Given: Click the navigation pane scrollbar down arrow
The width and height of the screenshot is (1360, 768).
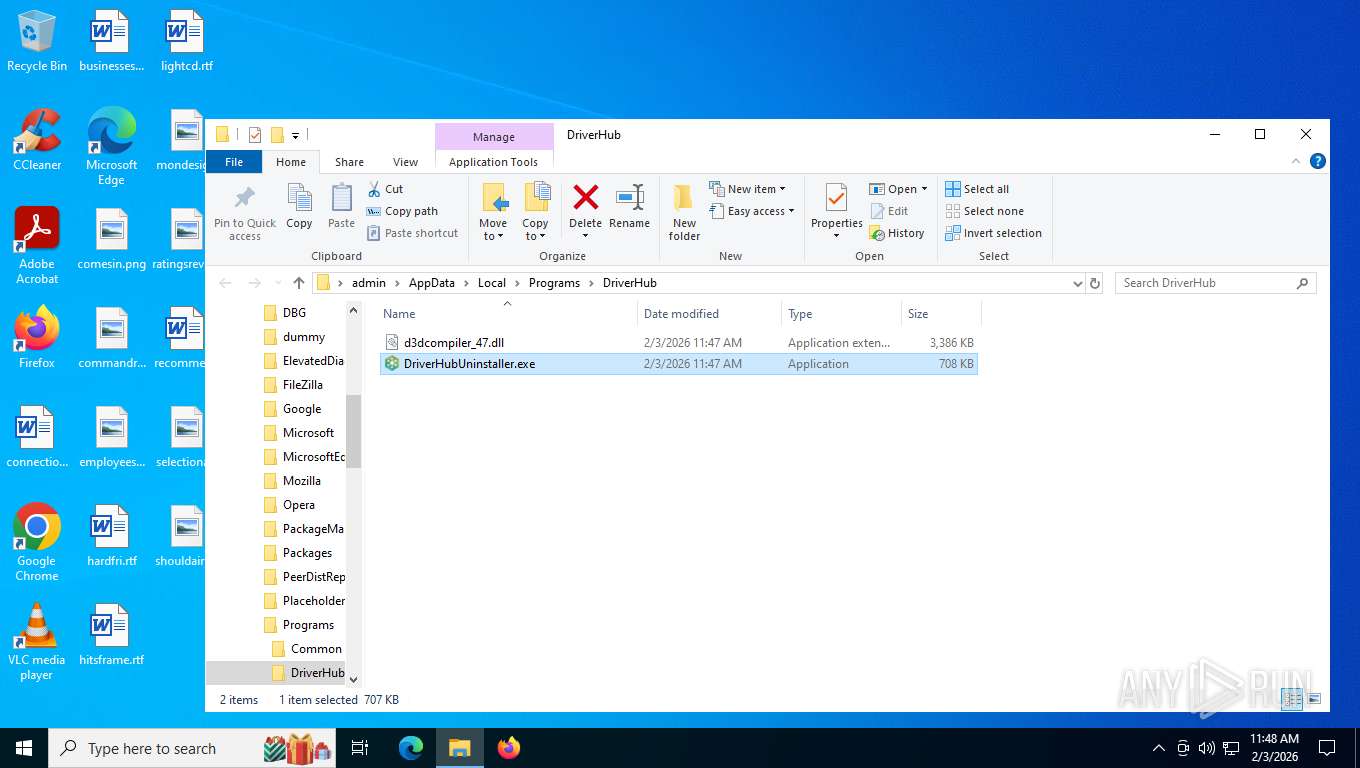Looking at the screenshot, I should [x=353, y=680].
